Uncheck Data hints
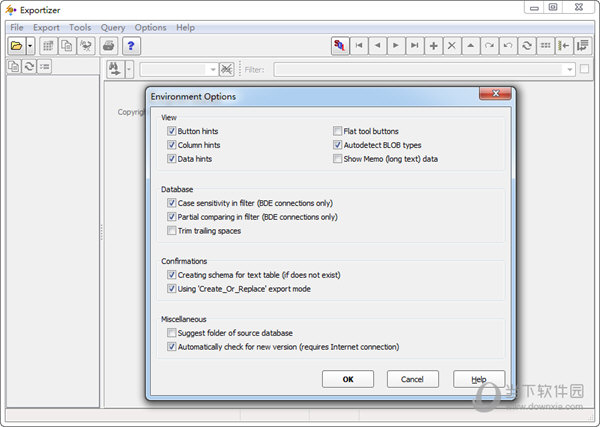Viewport: 600px width, 427px height. coord(171,159)
